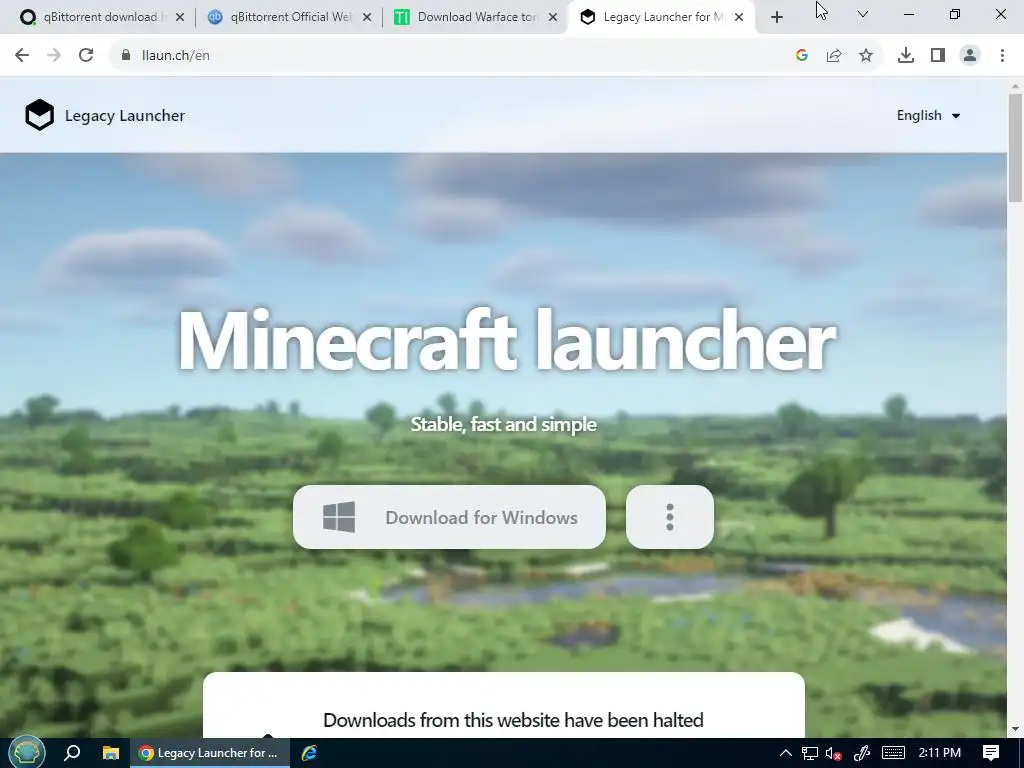
Task: Click the Stable, fast and simple tagline
Action: pos(504,424)
